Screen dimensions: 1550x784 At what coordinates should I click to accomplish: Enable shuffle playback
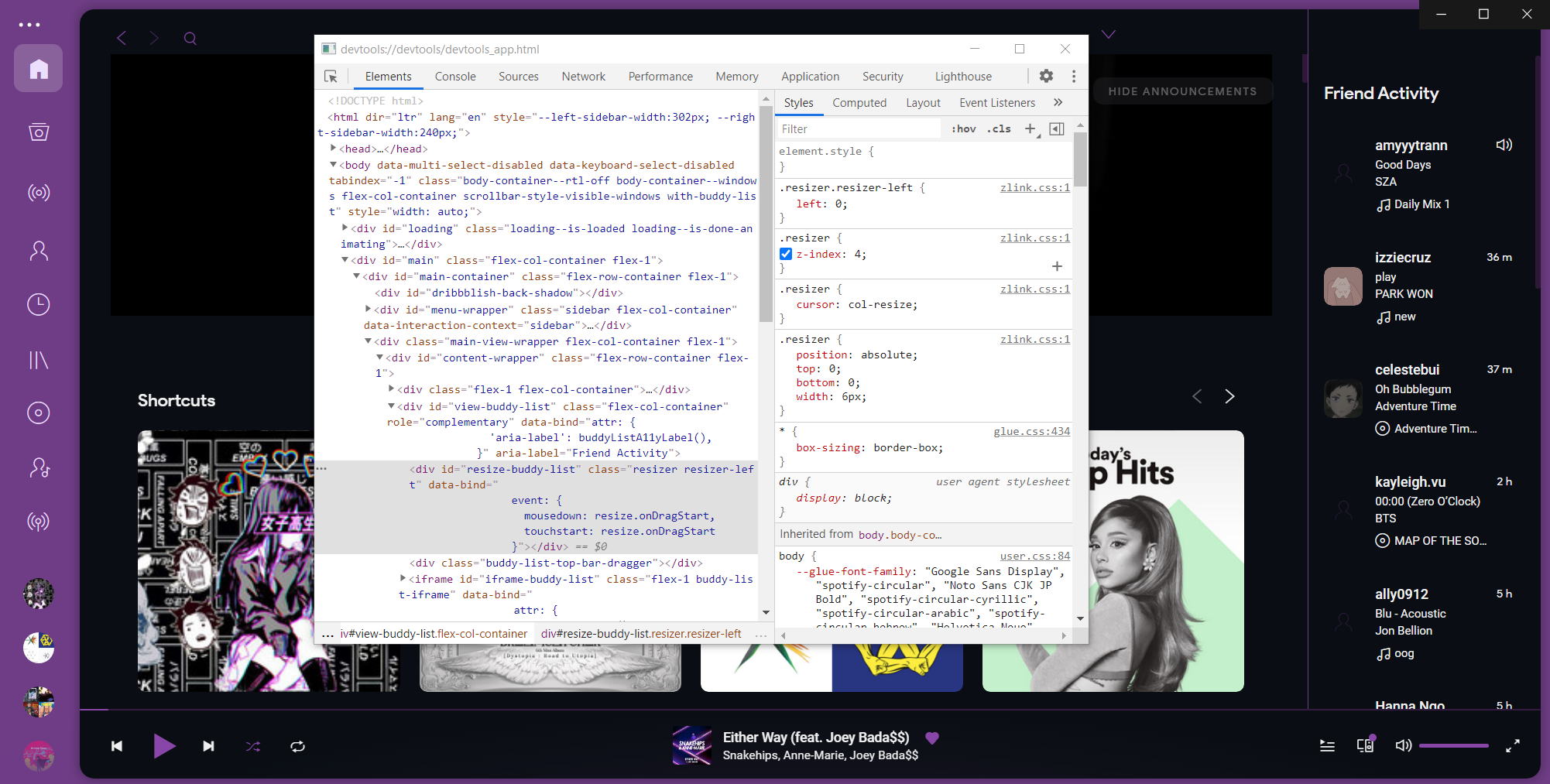coord(252,746)
